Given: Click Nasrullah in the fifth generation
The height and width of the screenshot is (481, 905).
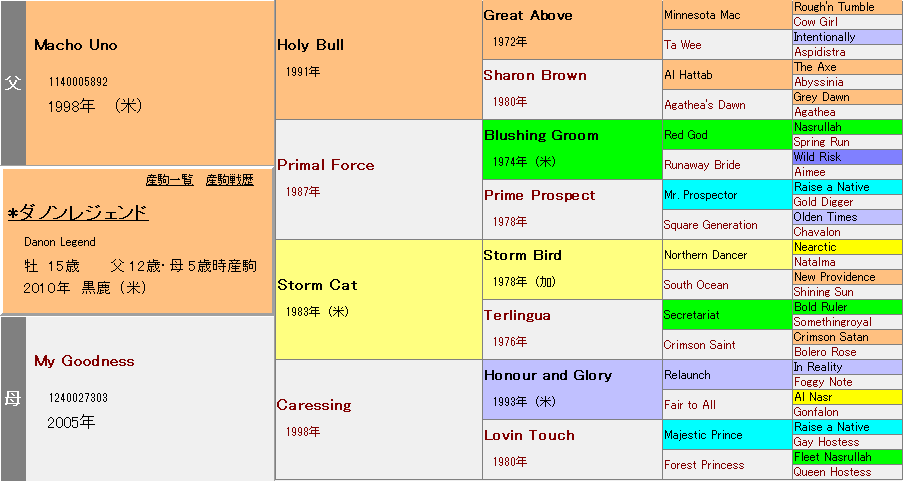Looking at the screenshot, I should (x=817, y=127).
